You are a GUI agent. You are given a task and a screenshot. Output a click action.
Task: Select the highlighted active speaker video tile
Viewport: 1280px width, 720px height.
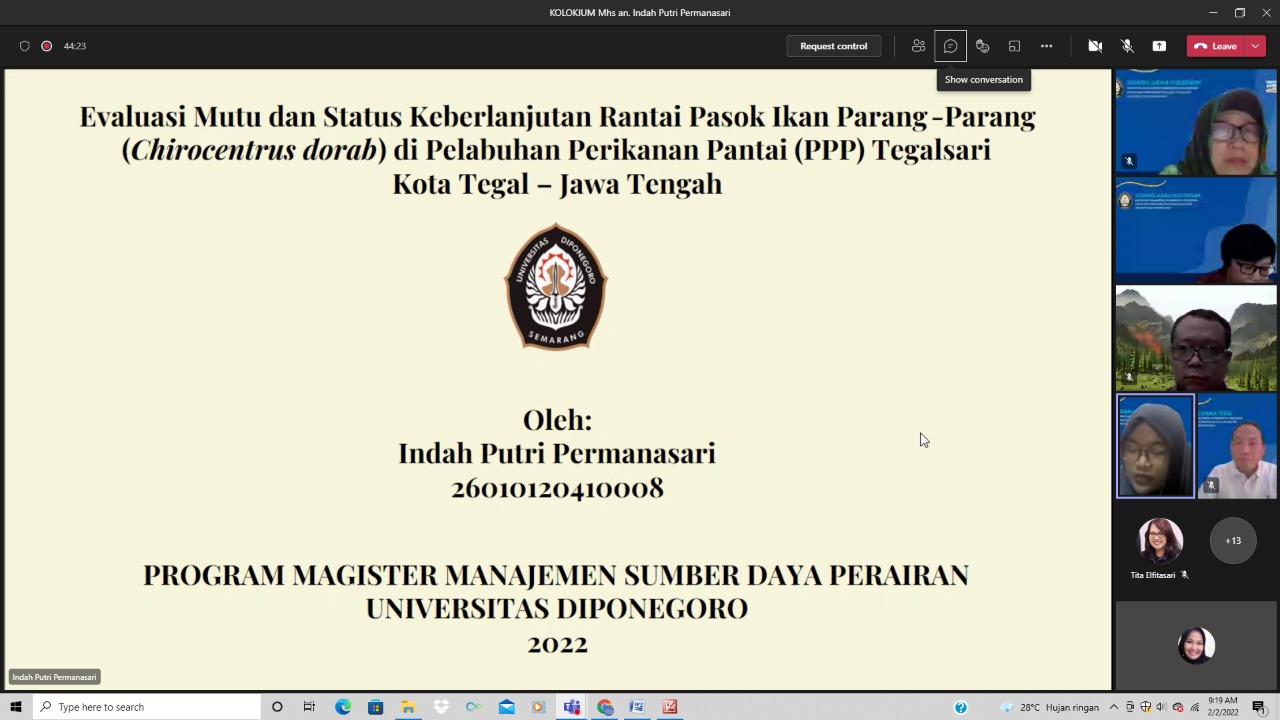click(x=1155, y=446)
